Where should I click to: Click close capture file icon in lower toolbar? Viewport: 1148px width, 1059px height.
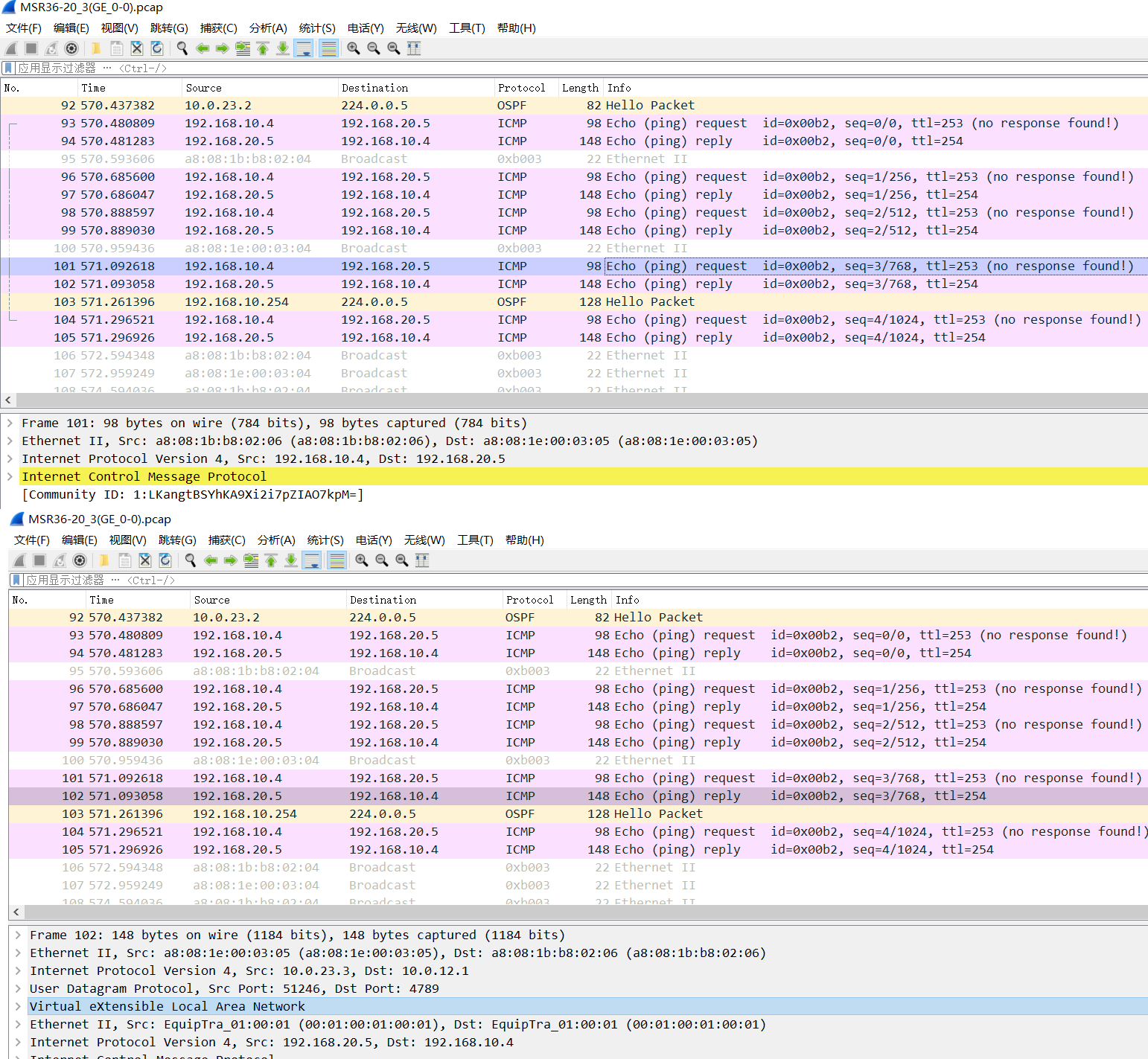[145, 560]
